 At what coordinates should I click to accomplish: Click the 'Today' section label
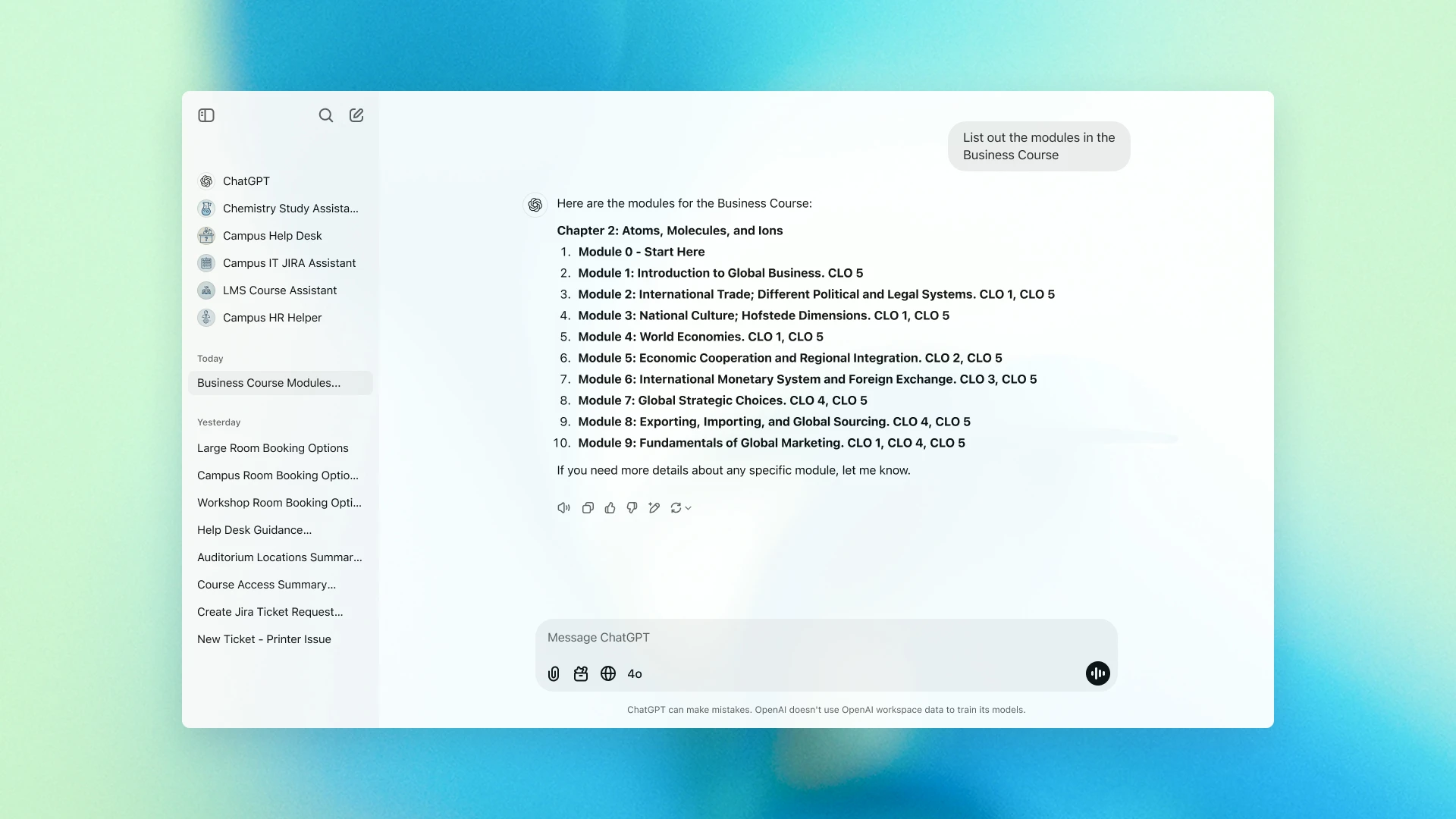click(210, 359)
